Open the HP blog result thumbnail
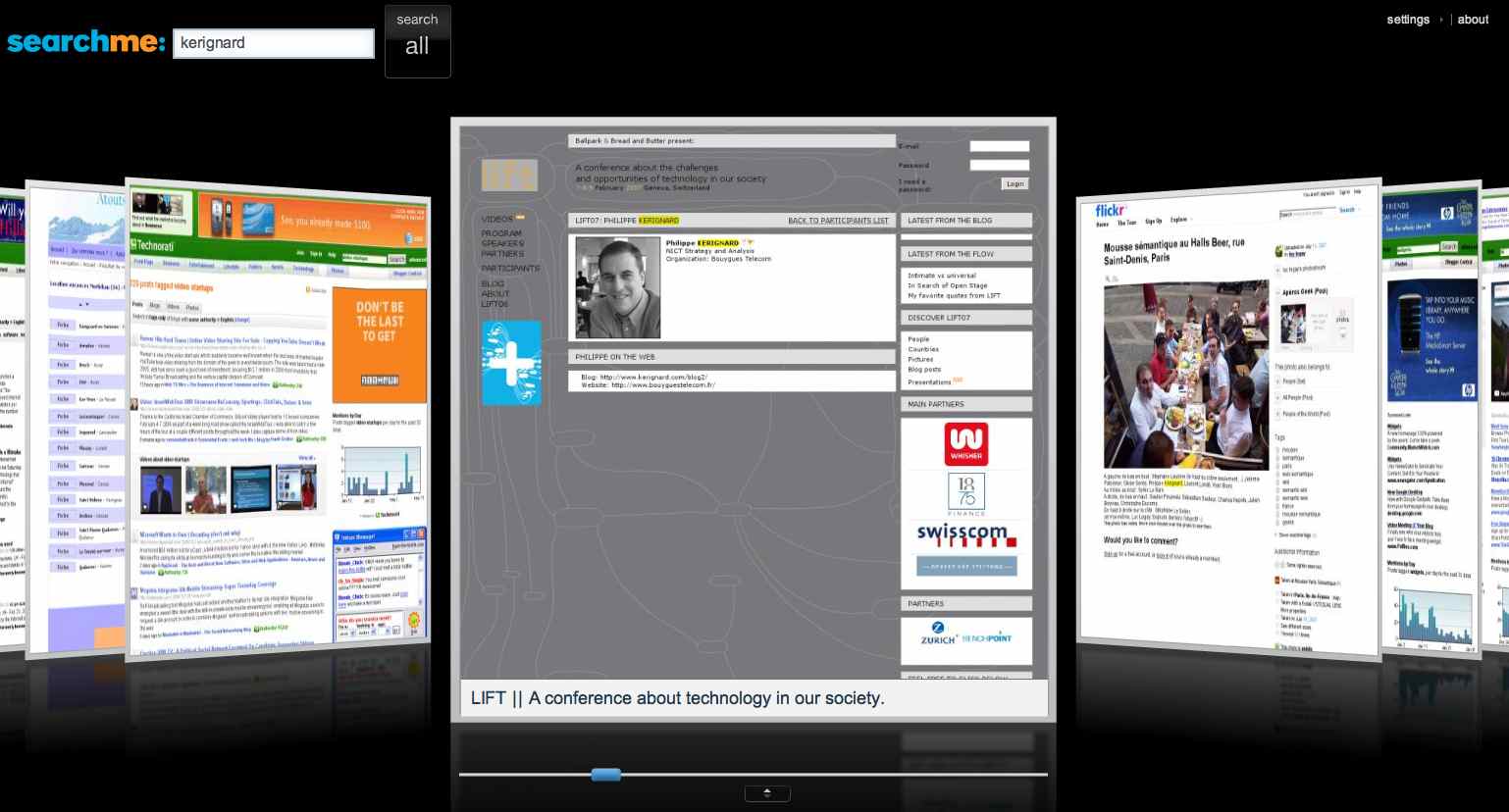This screenshot has height=812, width=1509. (1430, 420)
